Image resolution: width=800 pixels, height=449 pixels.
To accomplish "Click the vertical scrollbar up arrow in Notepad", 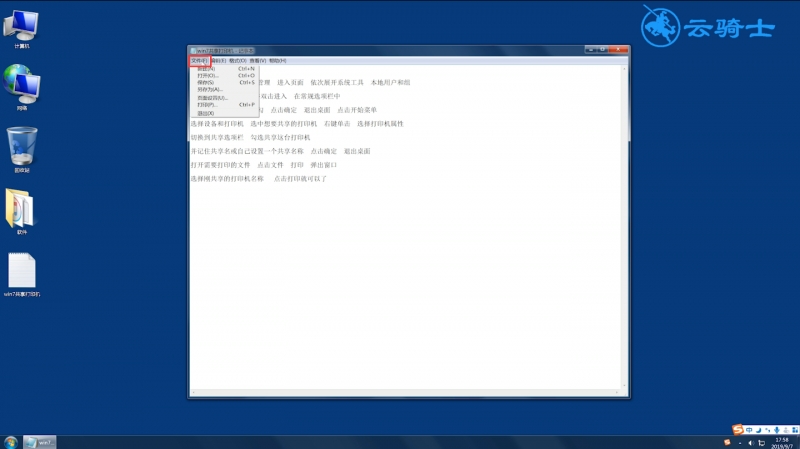I will pyautogui.click(x=624, y=69).
